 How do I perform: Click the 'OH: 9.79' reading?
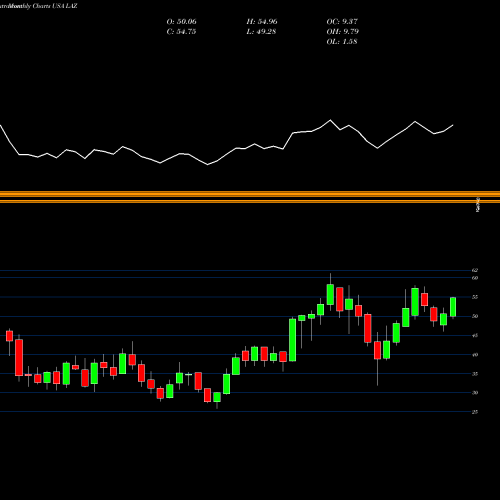[343, 32]
